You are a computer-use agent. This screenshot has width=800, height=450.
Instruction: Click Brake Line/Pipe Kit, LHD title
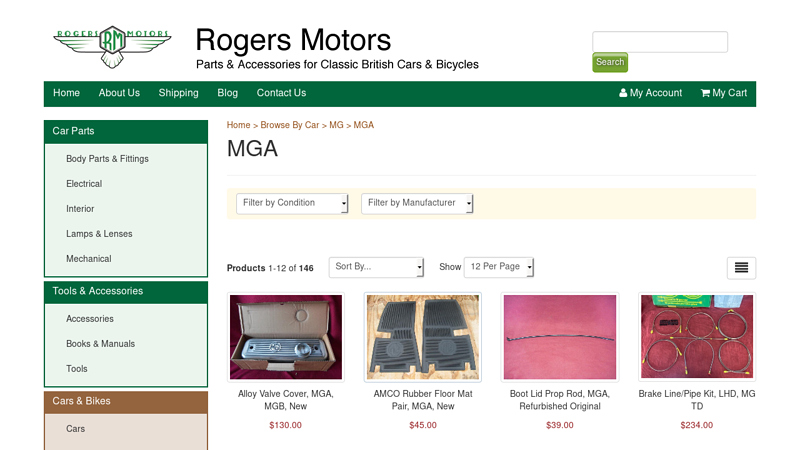[697, 400]
